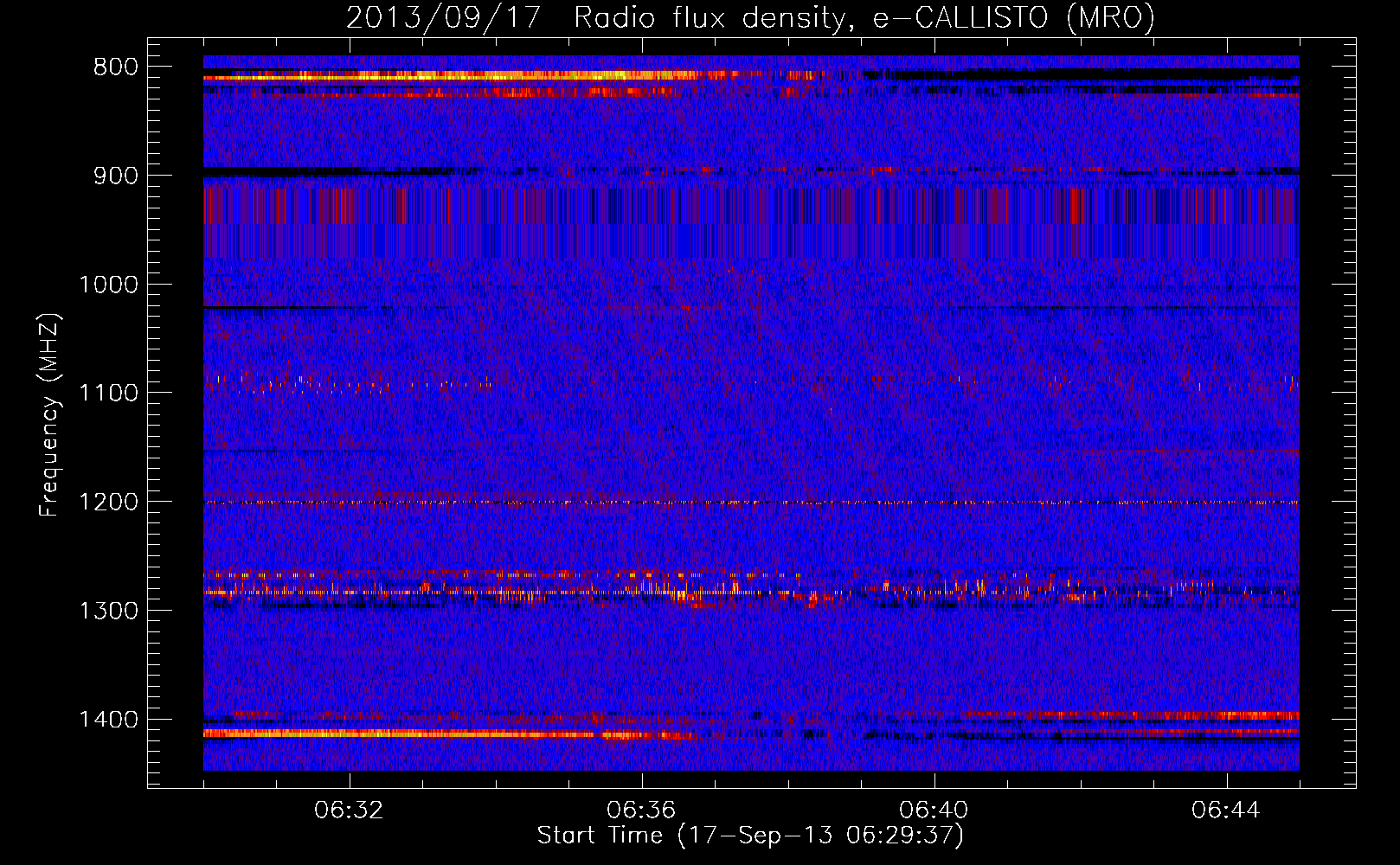Viewport: 1400px width, 865px height.
Task: Click the 1100 frequency tick label
Action: coord(108,394)
